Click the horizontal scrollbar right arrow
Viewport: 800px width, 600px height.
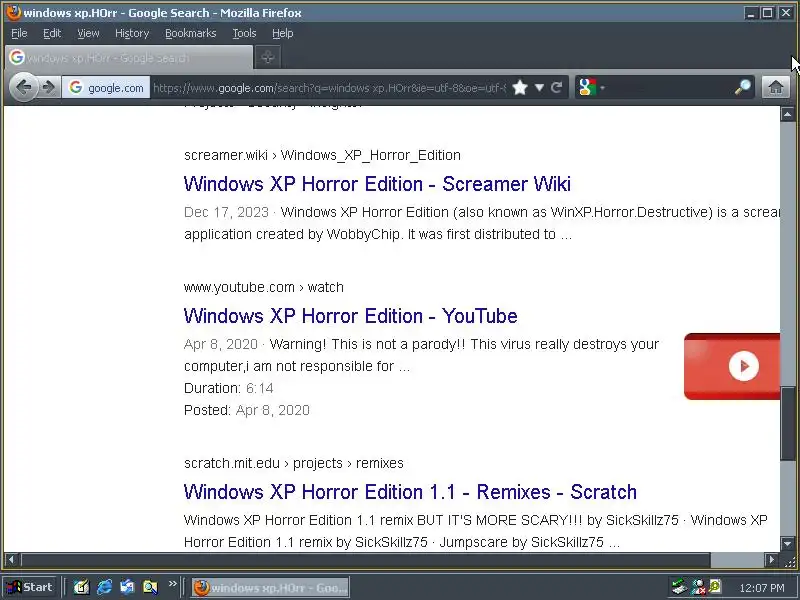tap(772, 560)
